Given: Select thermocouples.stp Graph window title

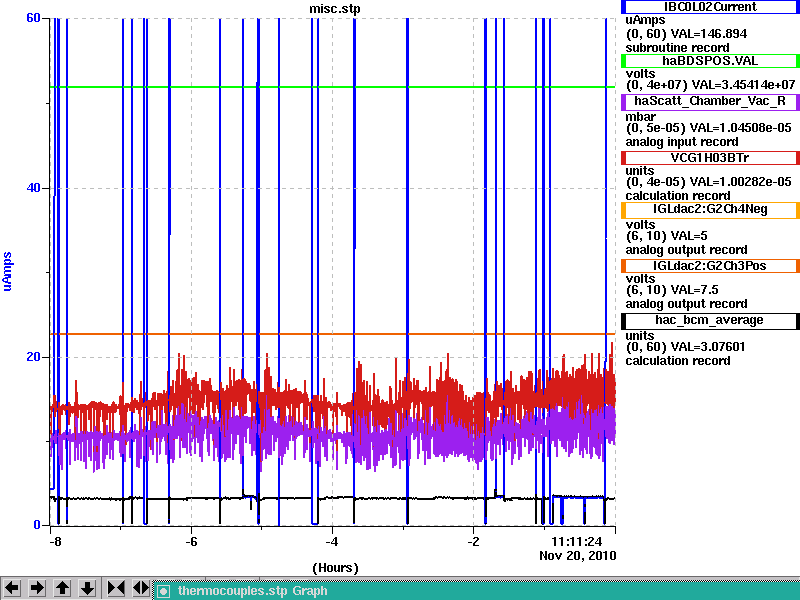Looking at the screenshot, I should 253,591.
